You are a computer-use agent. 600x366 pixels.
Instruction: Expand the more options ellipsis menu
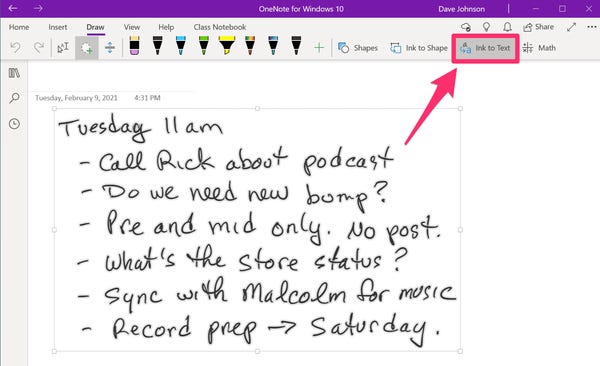[592, 27]
